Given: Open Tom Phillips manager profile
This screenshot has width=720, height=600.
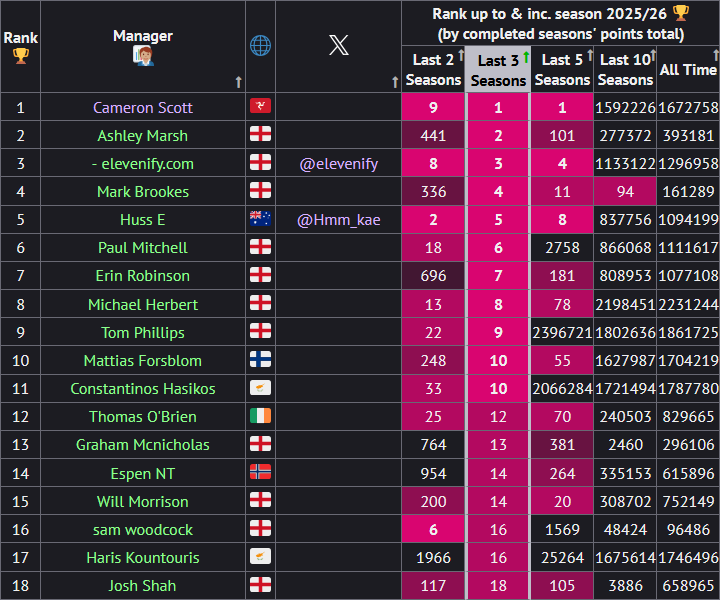Looking at the screenshot, I should pyautogui.click(x=143, y=333).
